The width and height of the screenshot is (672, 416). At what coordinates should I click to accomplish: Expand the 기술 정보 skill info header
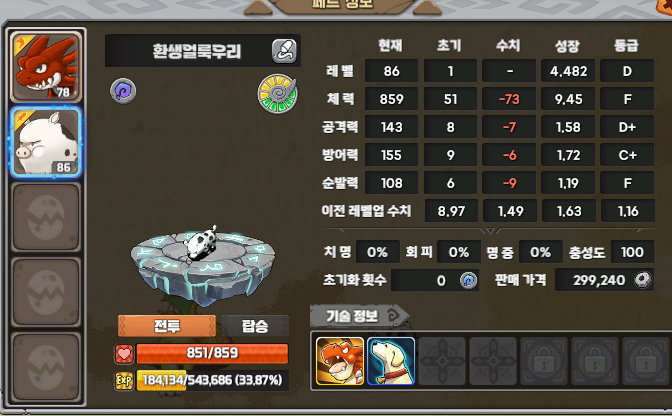[359, 316]
